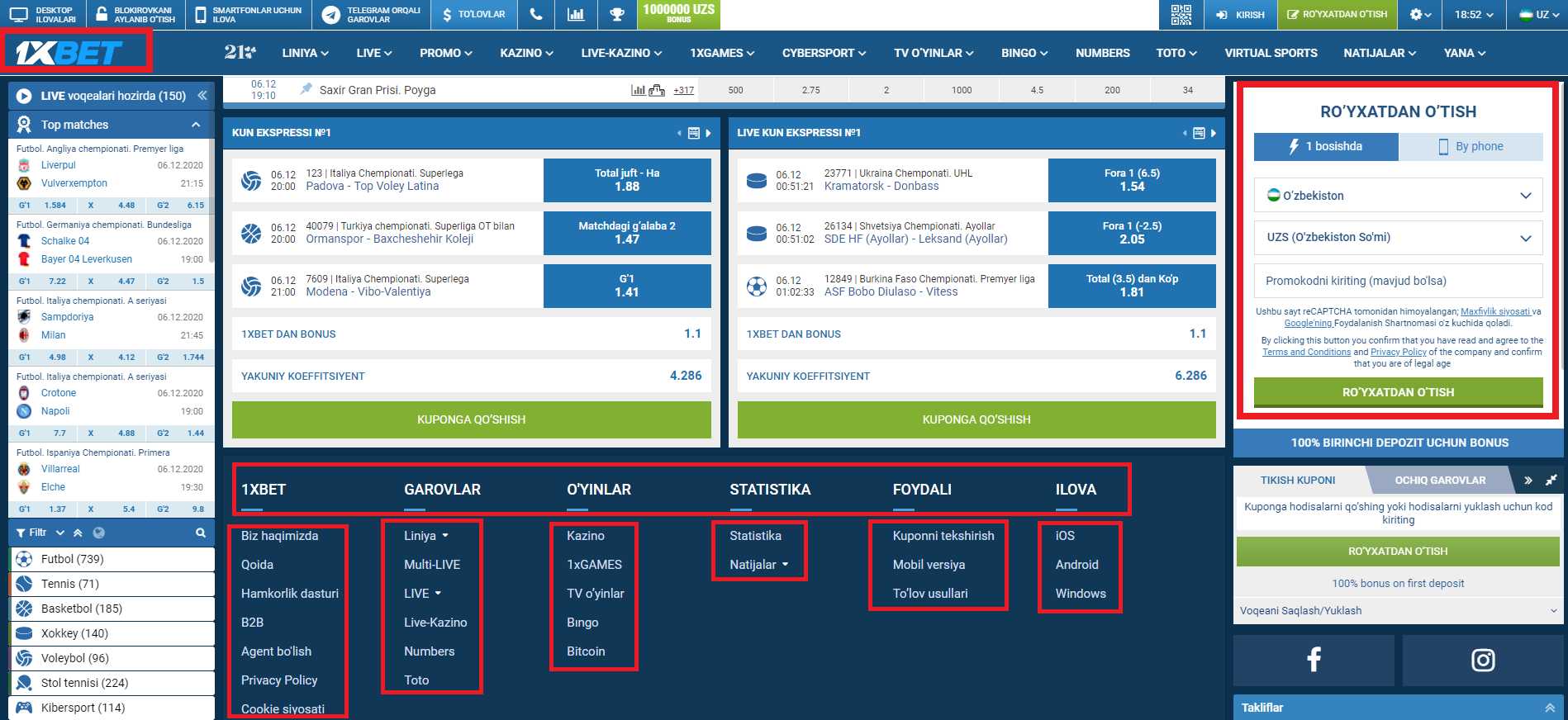Viewport: 1568px width, 720px height.
Task: Click the green RO'YXATDAN O'TISH button in registration form
Action: pos(1398,392)
